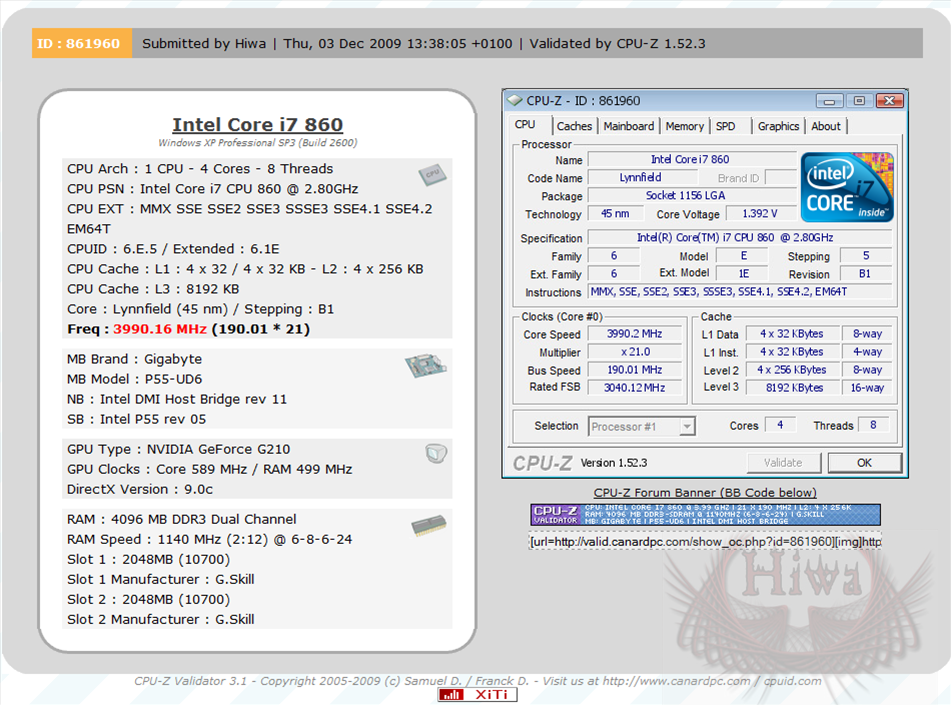Click the orange ID : 861960 badge
The image size is (951, 705).
(81, 44)
